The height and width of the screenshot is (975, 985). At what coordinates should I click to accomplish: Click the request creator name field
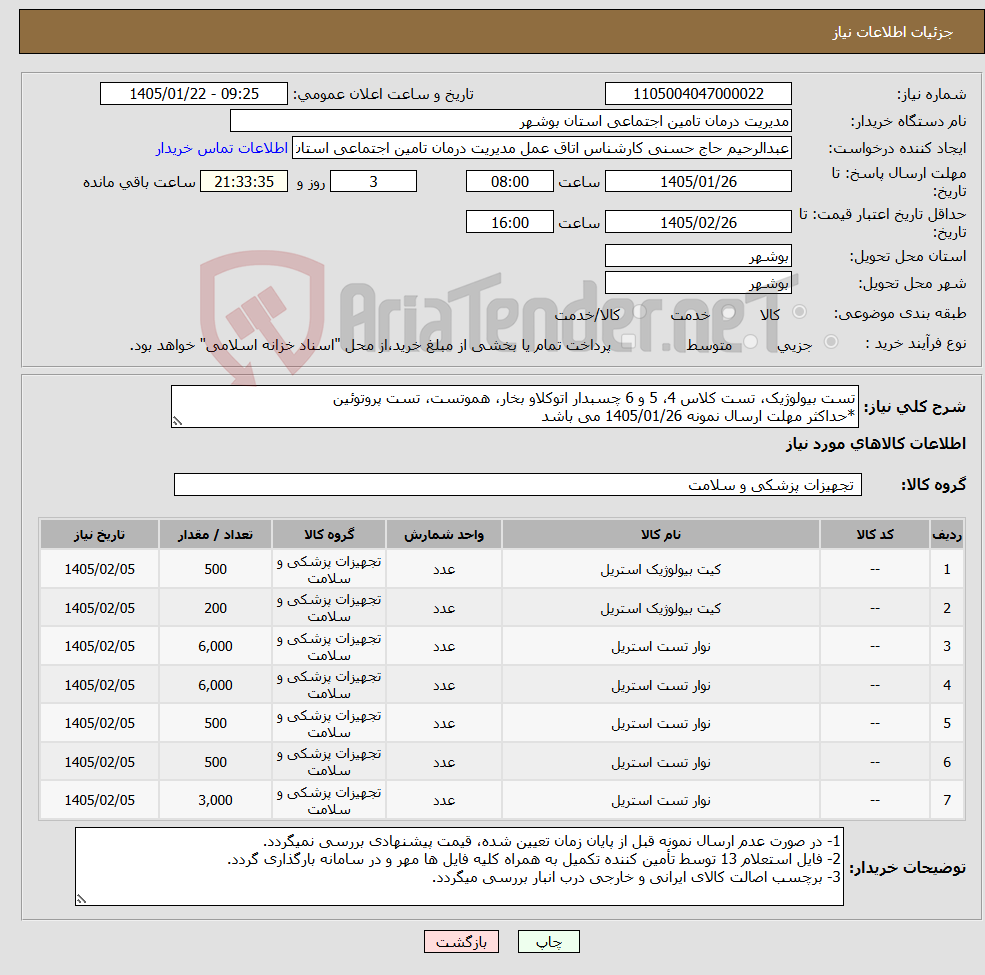pyautogui.click(x=541, y=148)
